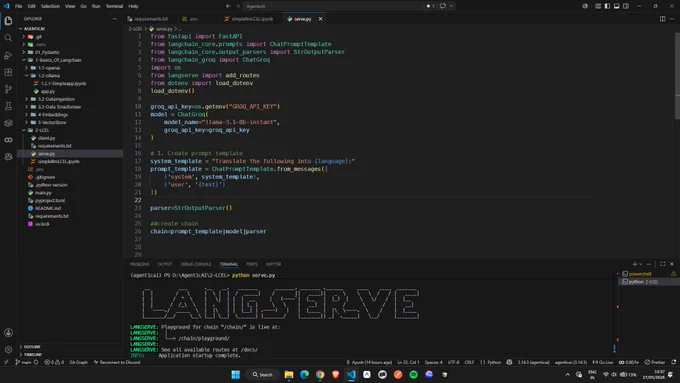Expand the 1.1-openai folder
This screenshot has height=383, width=680.
(49, 68)
